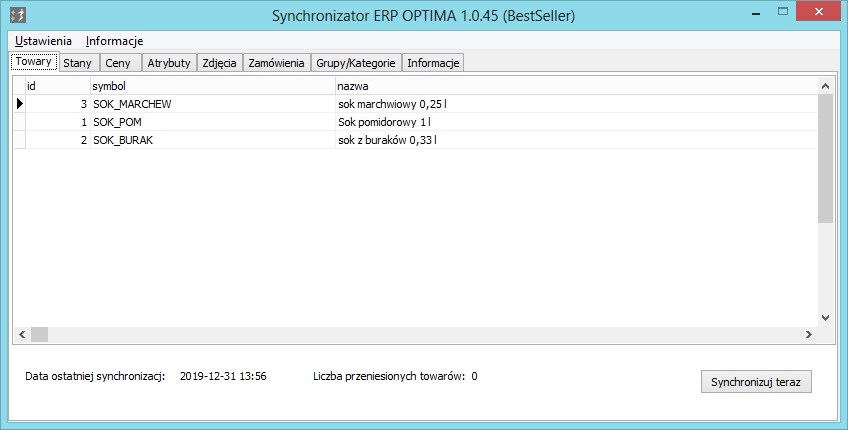Screen dimensions: 848x430
Task: Click the row header of SOK_POM row
Action: coord(19,122)
